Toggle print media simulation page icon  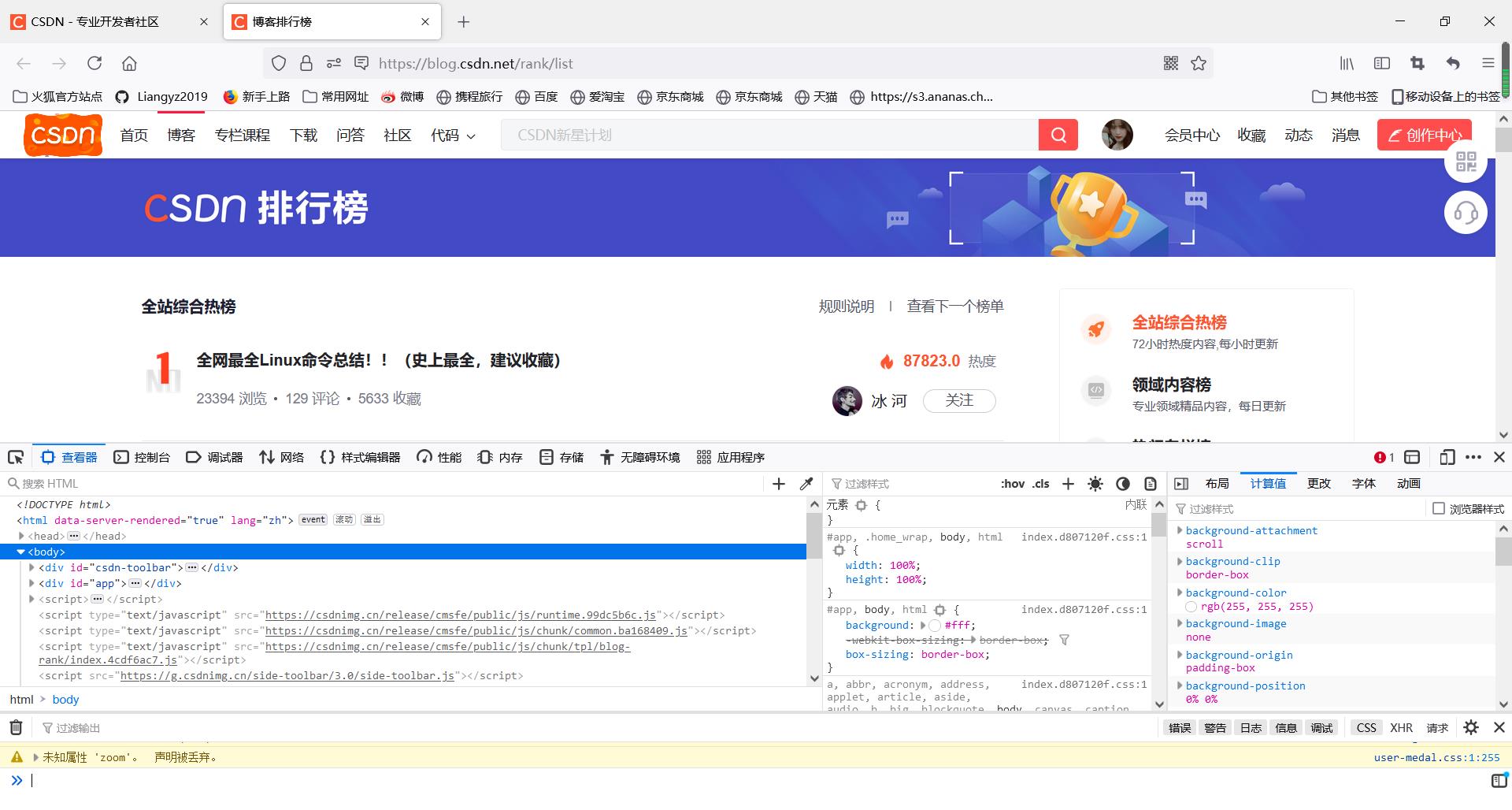(1151, 484)
